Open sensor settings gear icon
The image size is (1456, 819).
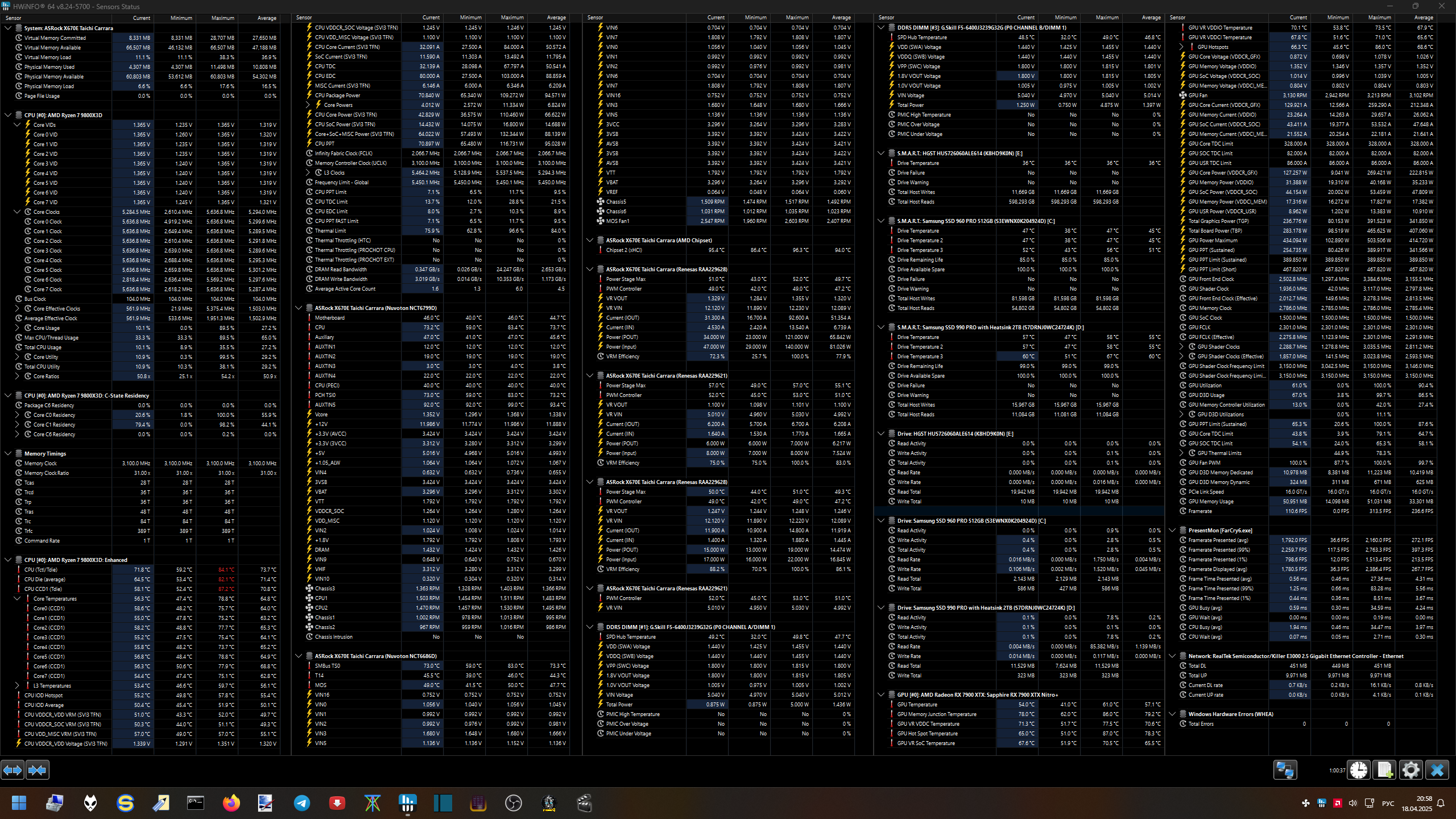1410,770
